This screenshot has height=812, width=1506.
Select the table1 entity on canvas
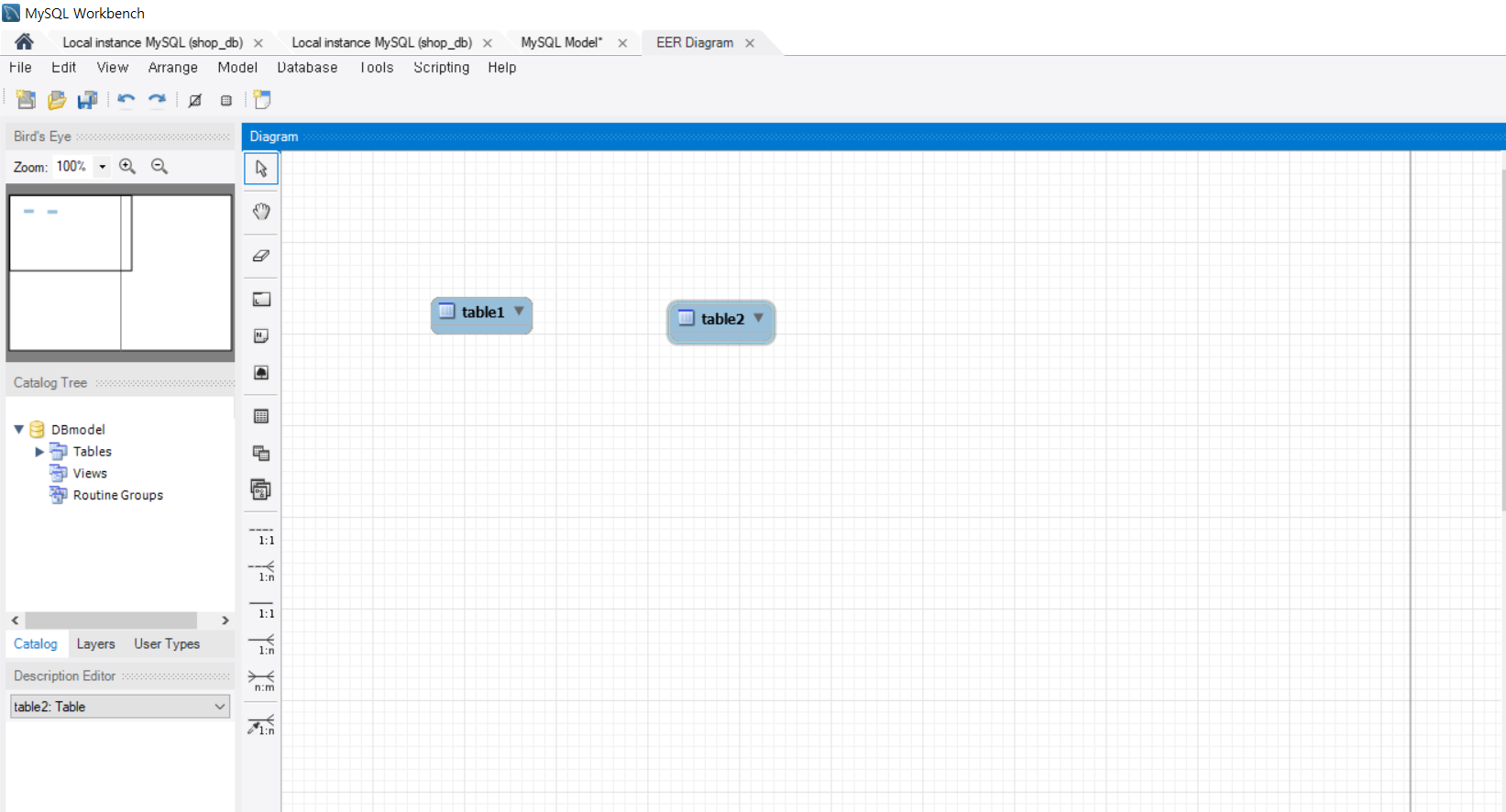pos(481,315)
